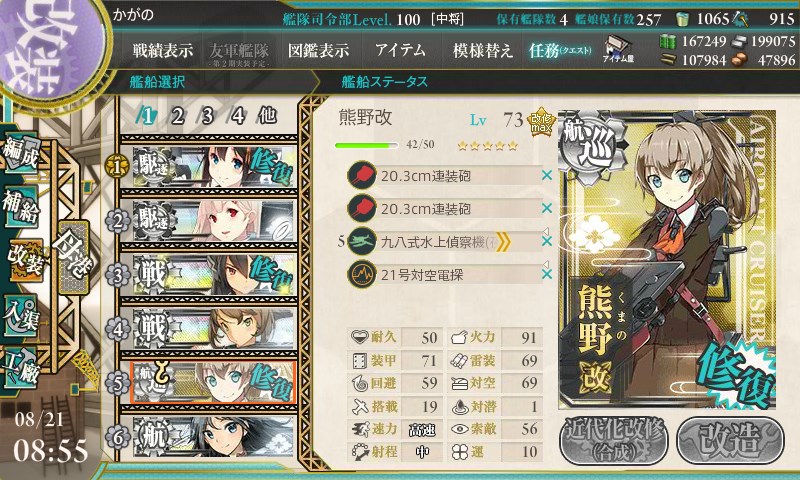This screenshot has width=800, height=480.
Task: Open the 工廠 factory icon
Action: tap(20, 370)
